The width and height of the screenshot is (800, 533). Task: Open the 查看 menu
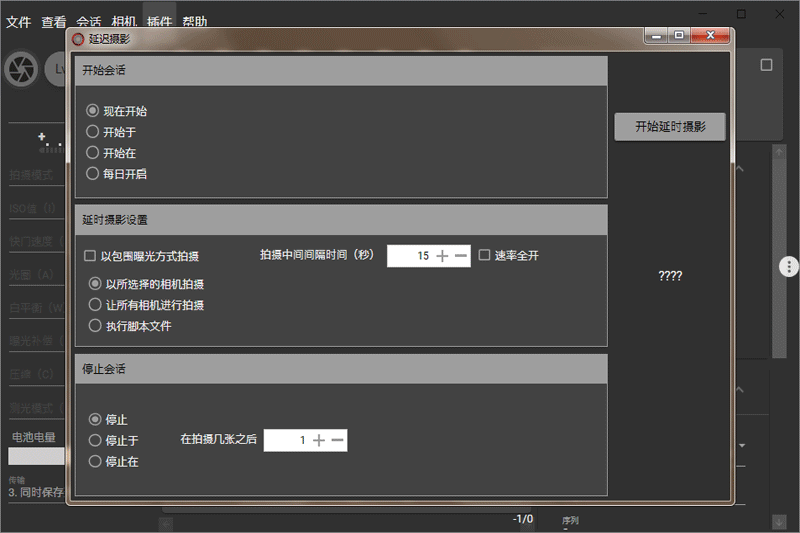(54, 22)
